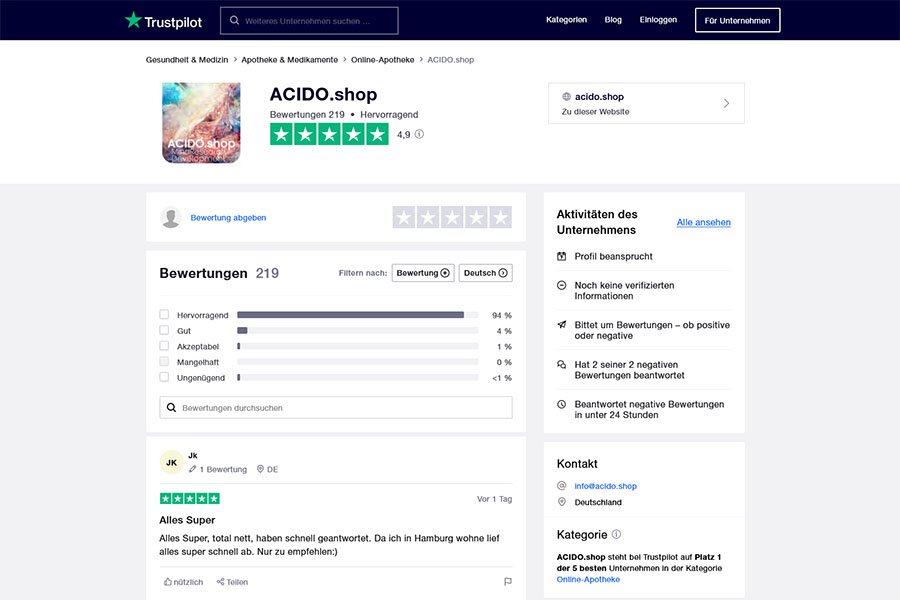Click the Gut 4% rating bar
This screenshot has width=900, height=600.
coord(358,330)
